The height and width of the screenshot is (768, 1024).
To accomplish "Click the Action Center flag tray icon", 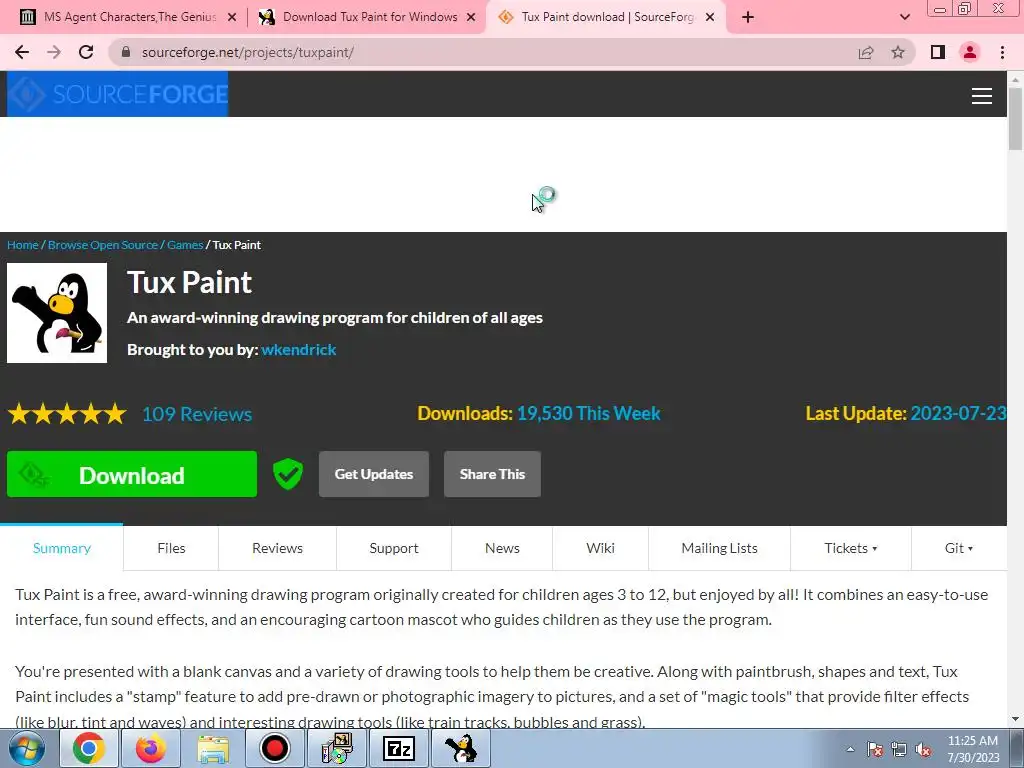I will coord(875,749).
